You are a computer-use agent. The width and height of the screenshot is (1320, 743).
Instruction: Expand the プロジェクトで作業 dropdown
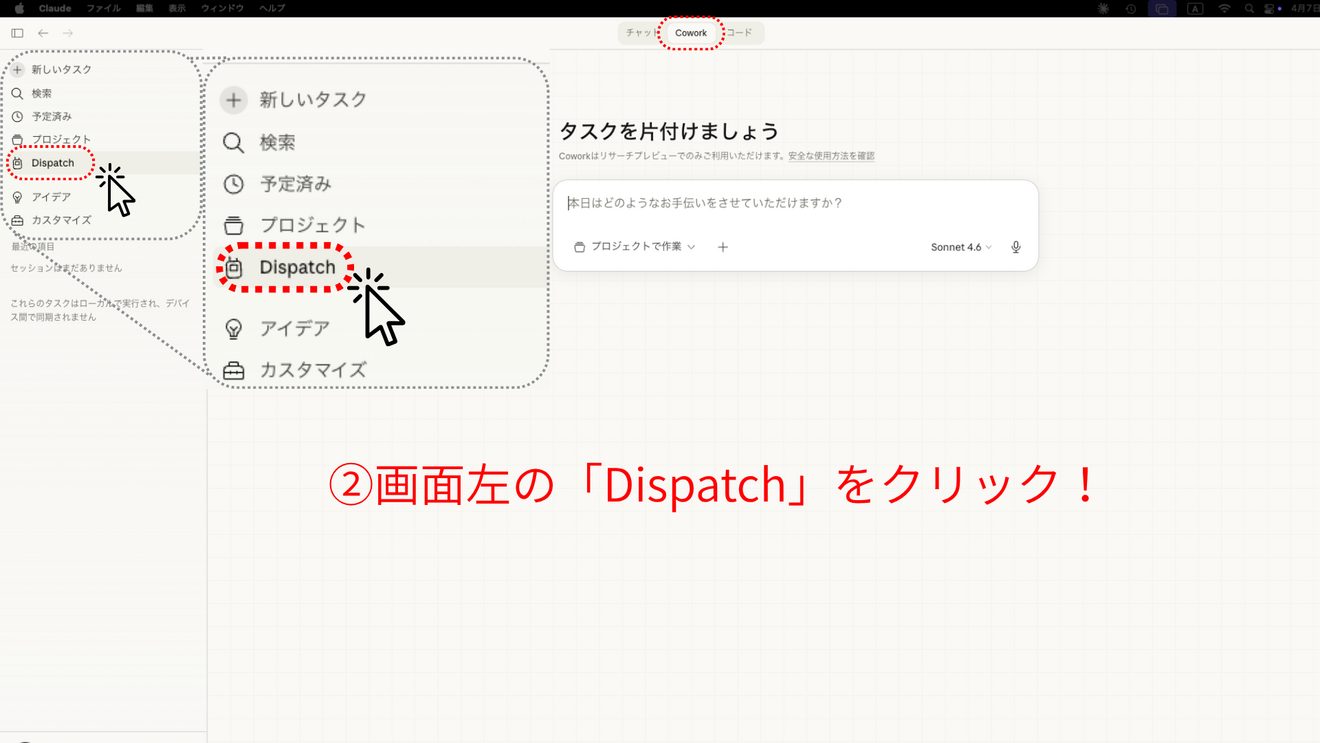pyautogui.click(x=635, y=247)
